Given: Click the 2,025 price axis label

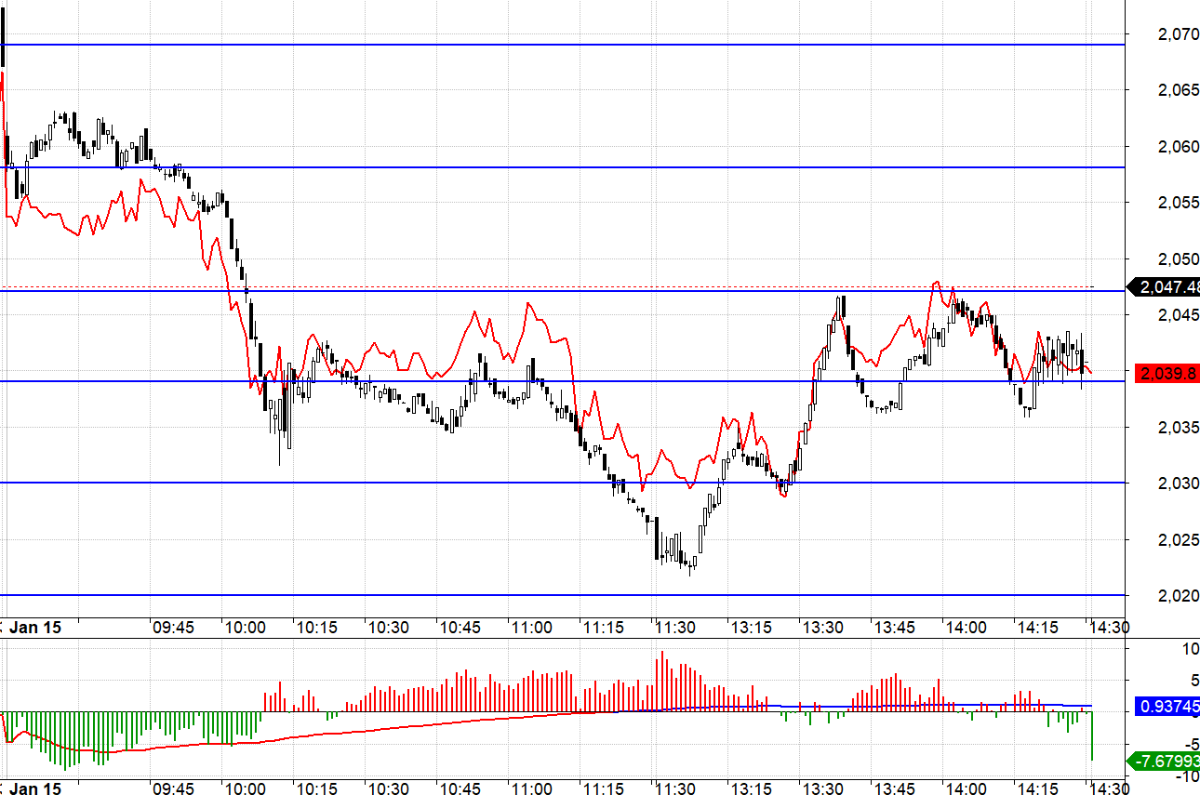Looking at the screenshot, I should (x=1177, y=540).
